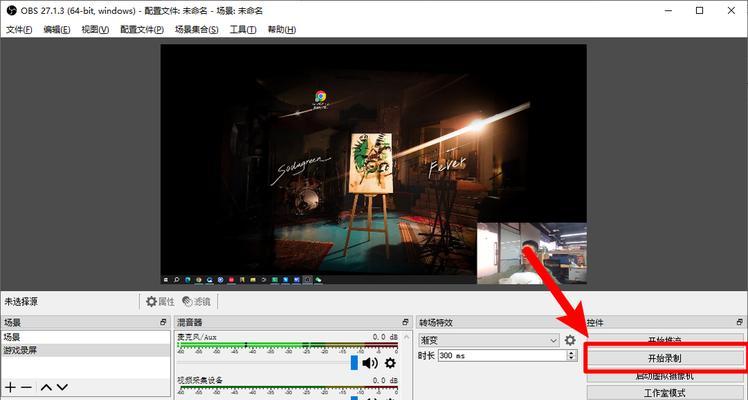The width and height of the screenshot is (748, 400).
Task: Click the 启动虚拟摄像机 button
Action: coord(665,377)
